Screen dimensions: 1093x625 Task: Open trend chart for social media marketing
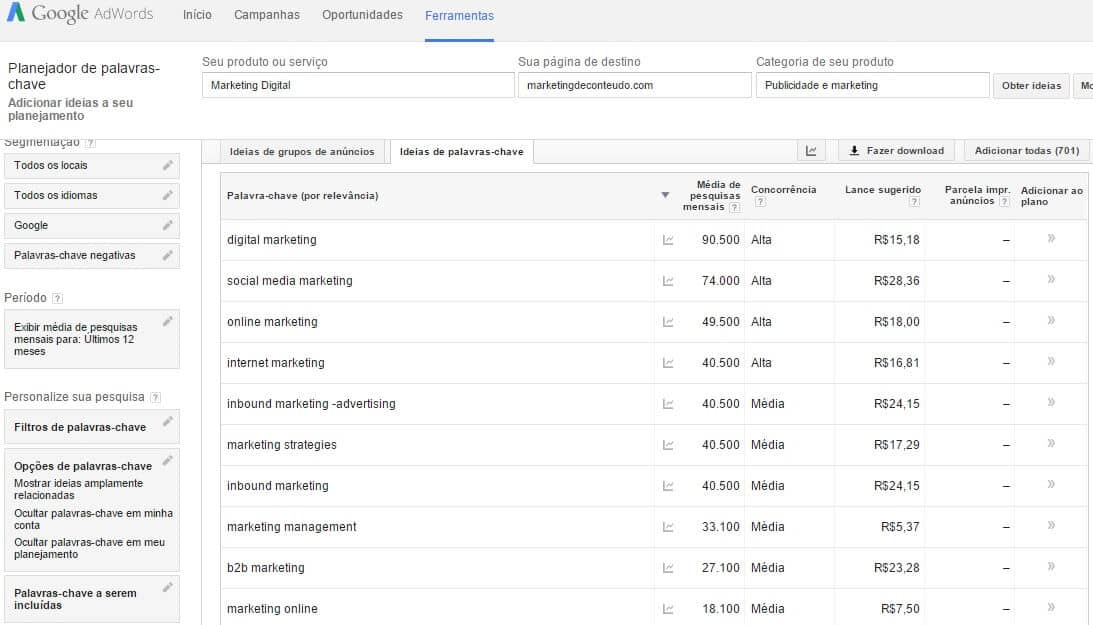668,281
